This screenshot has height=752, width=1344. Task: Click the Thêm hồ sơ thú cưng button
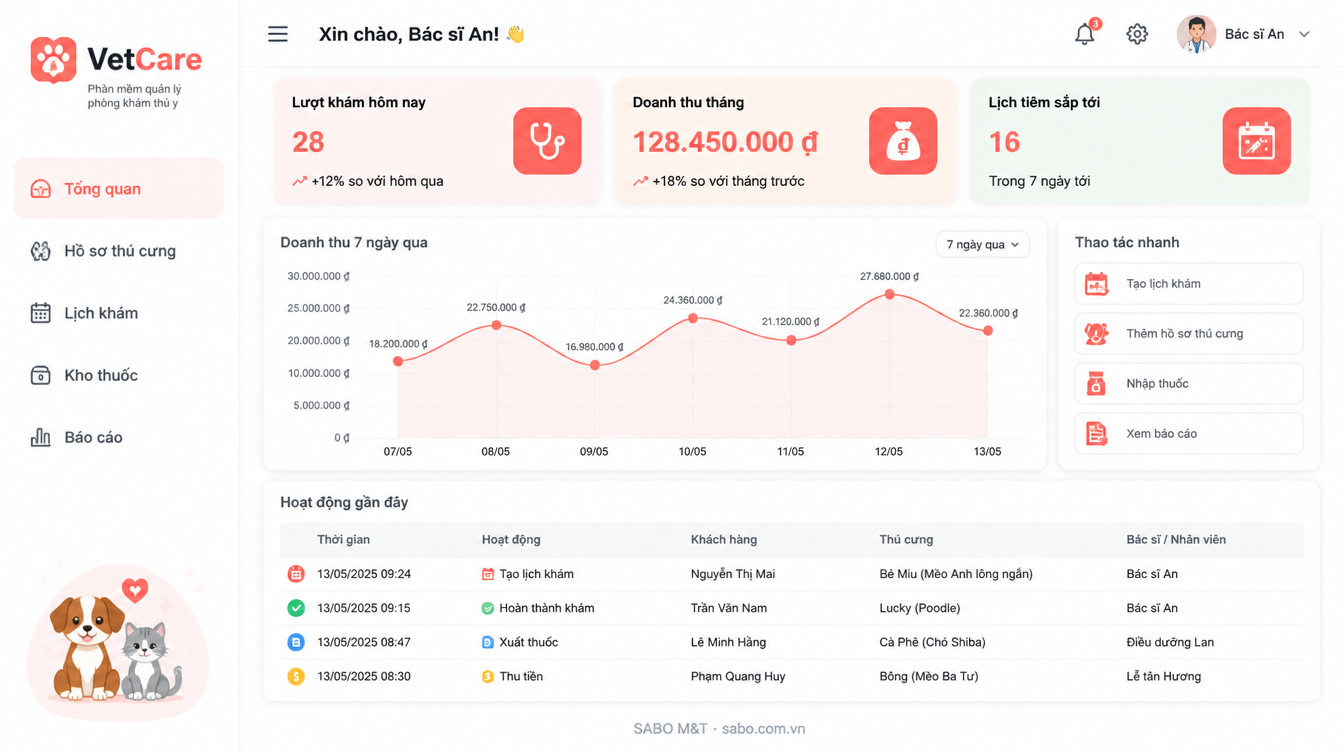pos(1189,334)
